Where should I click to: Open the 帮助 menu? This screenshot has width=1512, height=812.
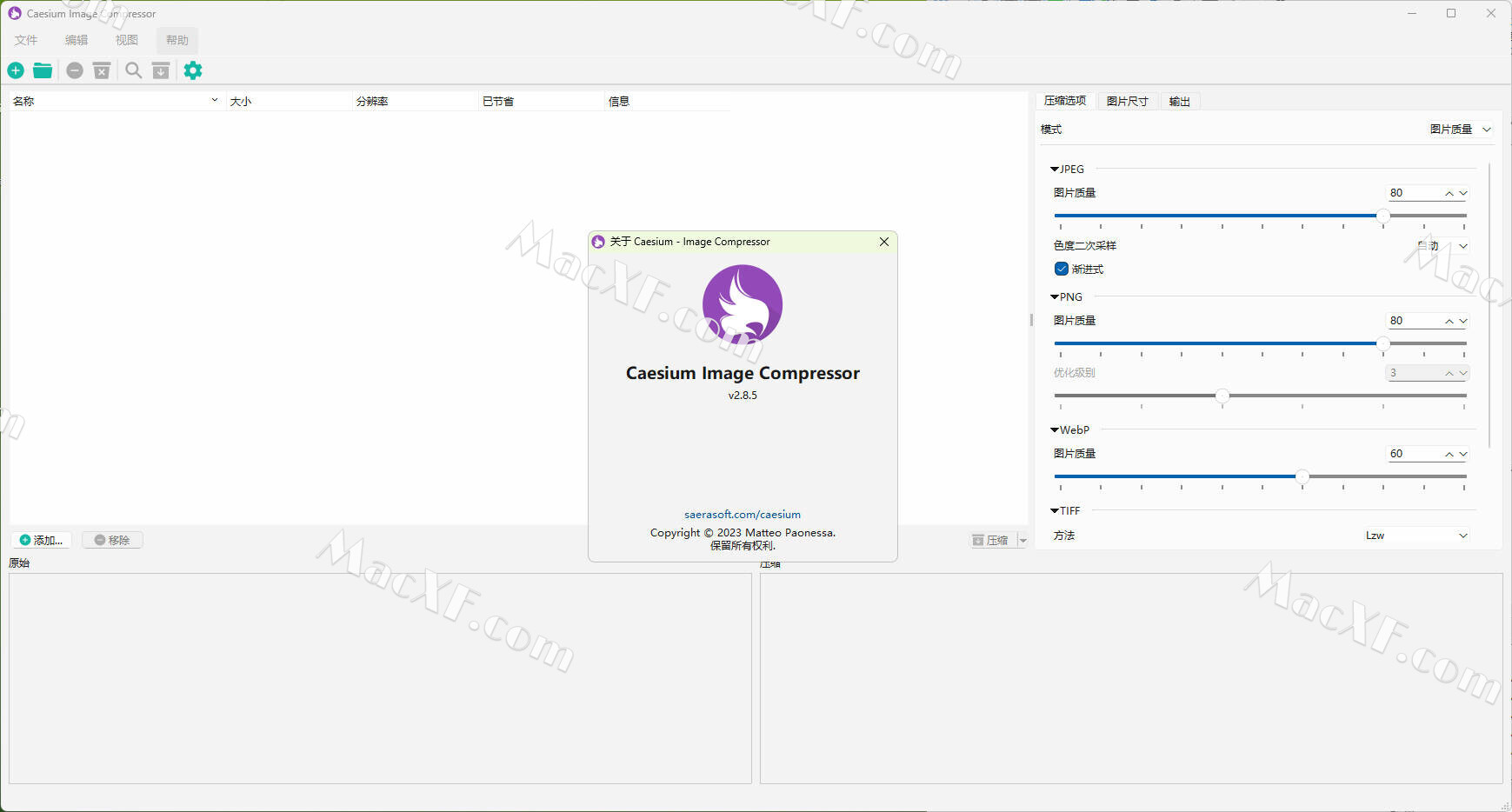point(177,40)
